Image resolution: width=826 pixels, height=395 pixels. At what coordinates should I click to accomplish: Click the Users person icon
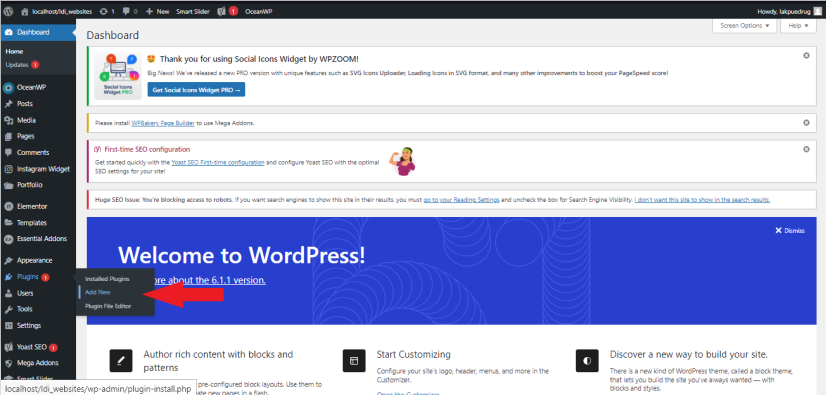[x=8, y=293]
